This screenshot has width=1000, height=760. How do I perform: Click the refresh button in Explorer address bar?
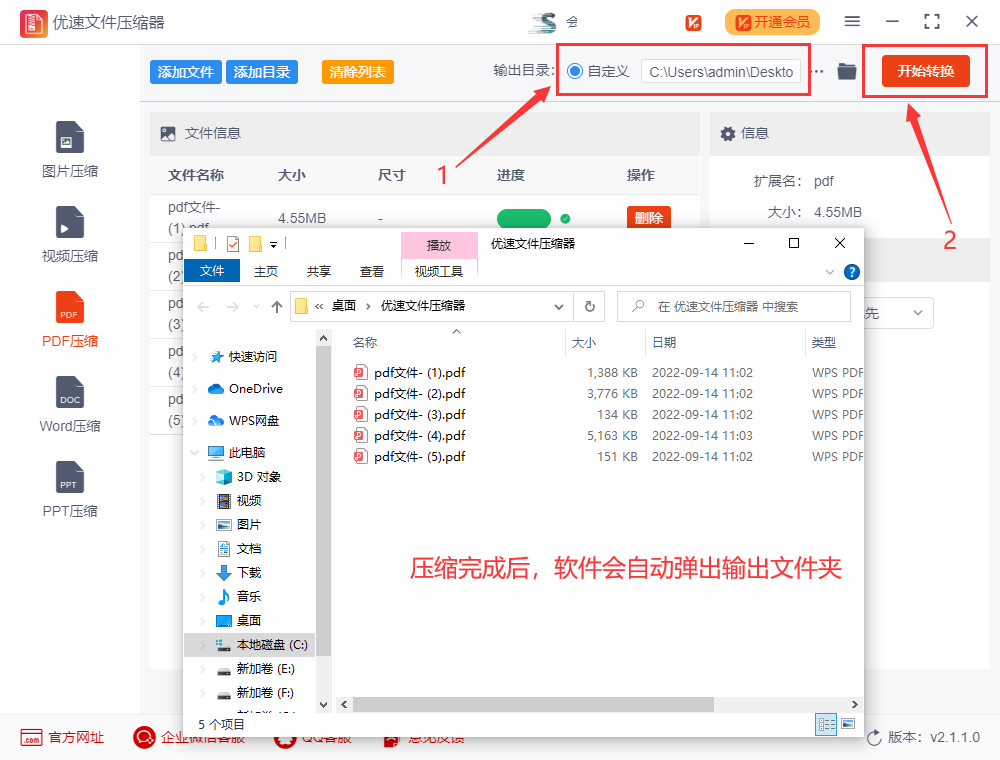[590, 307]
